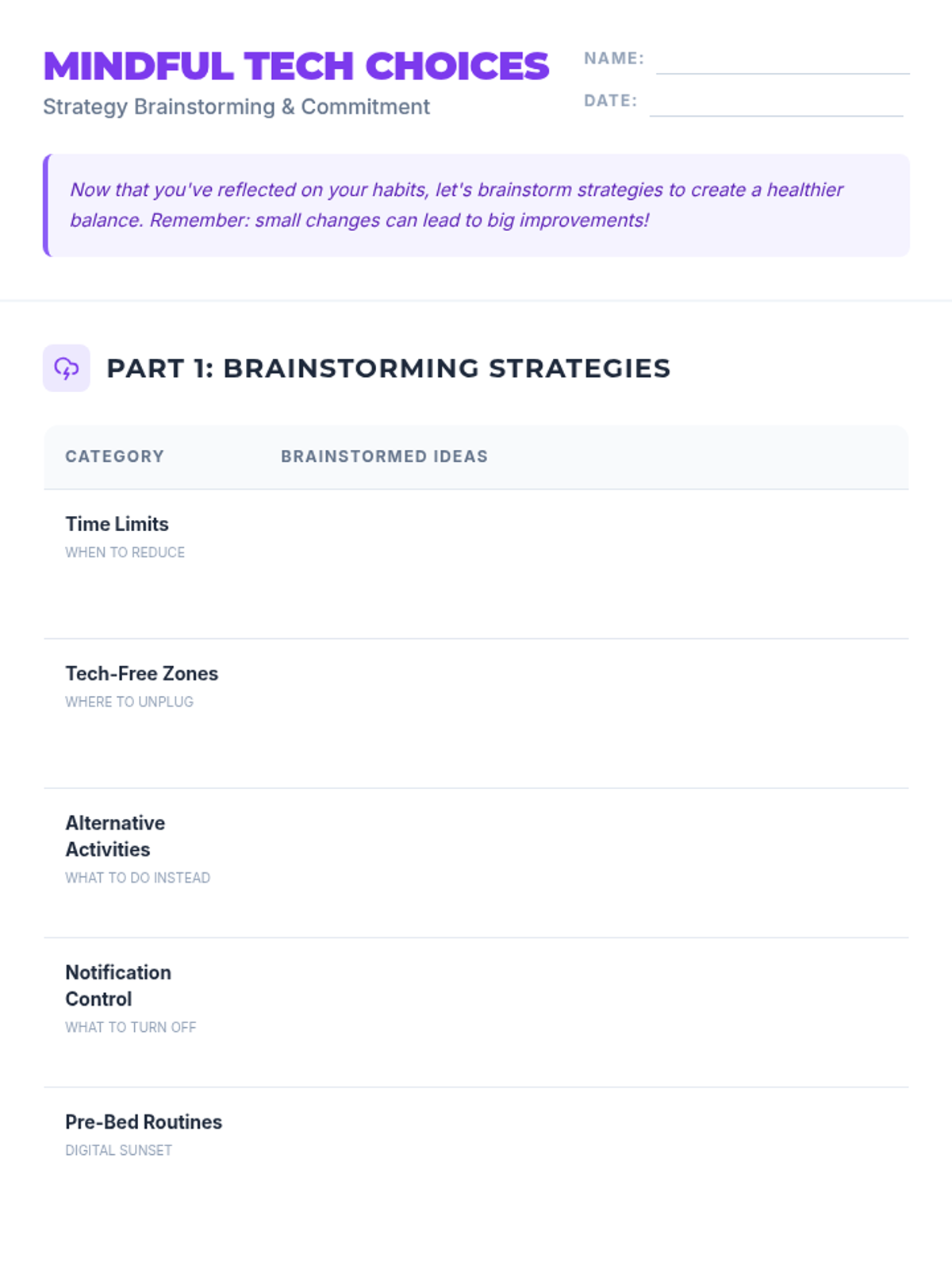952x1270 pixels.
Task: Click the Date input line
Action: (776, 104)
